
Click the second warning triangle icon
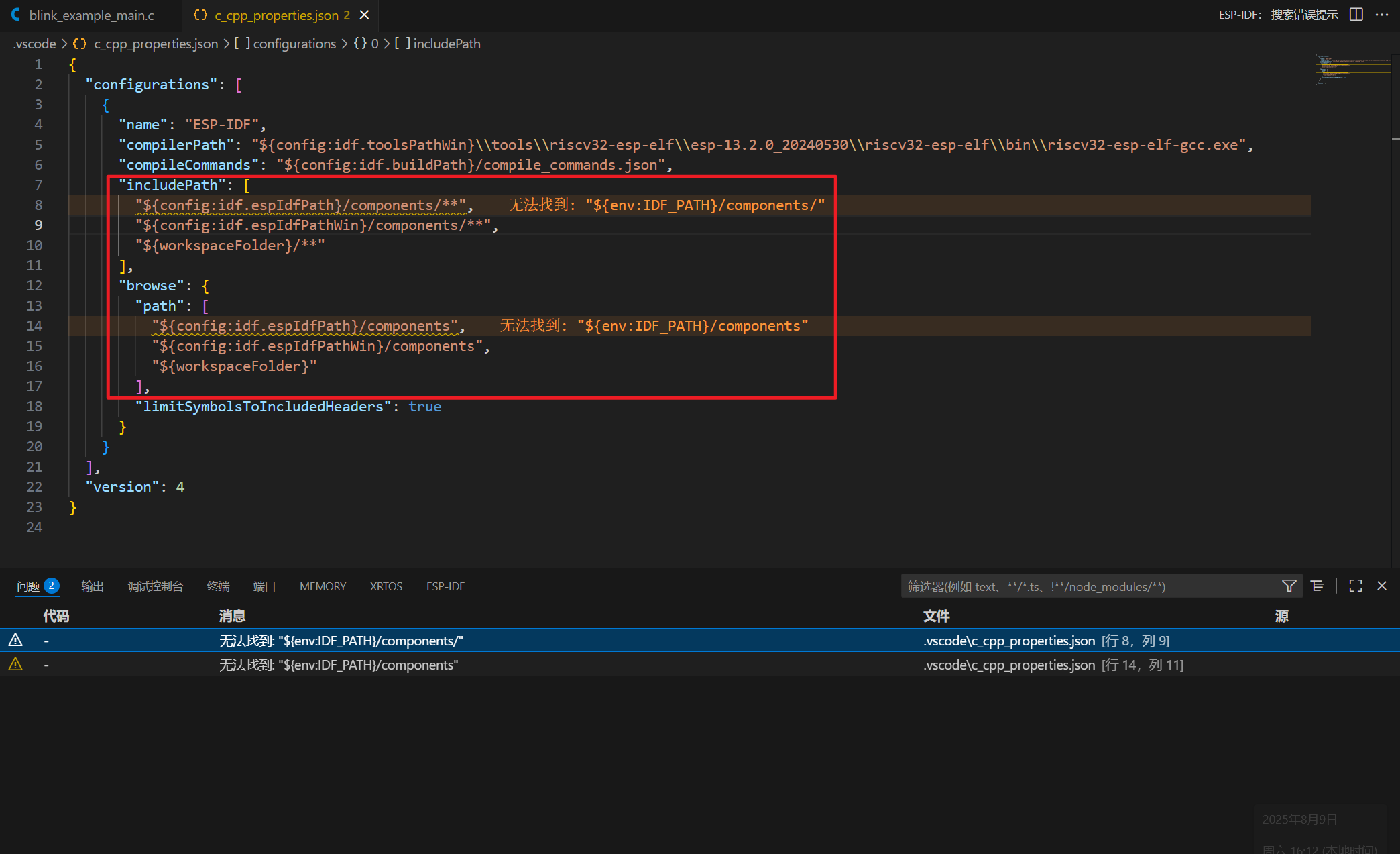15,664
